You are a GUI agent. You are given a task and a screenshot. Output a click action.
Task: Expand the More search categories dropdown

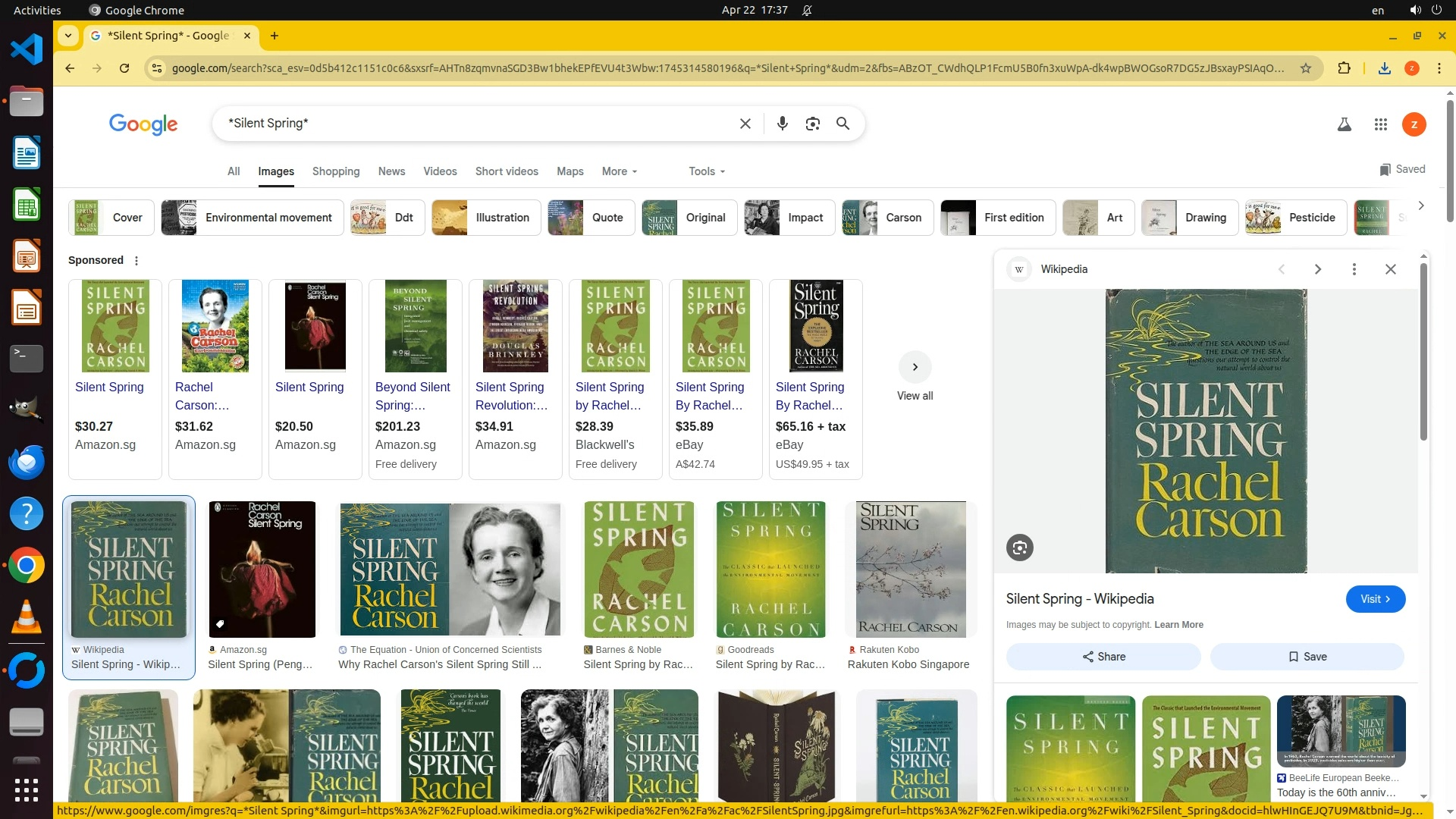click(619, 171)
